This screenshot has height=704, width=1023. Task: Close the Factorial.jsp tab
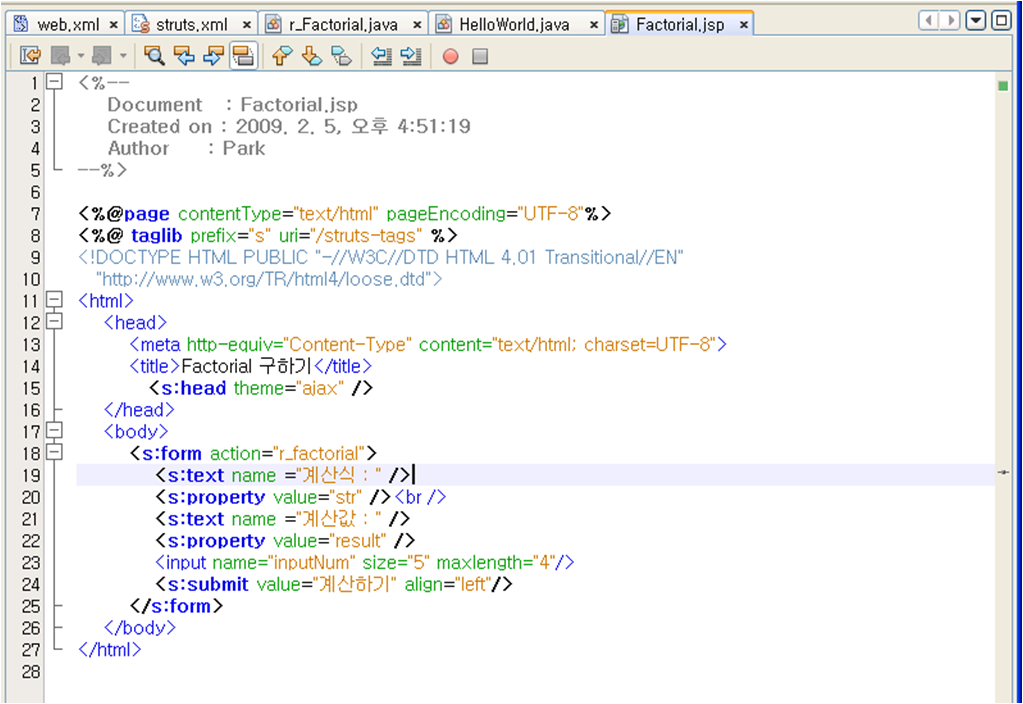tap(743, 25)
